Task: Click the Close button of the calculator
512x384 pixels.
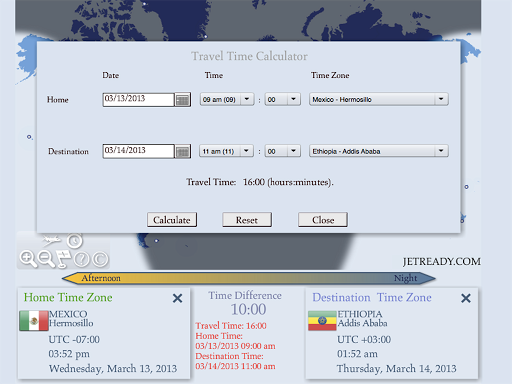Action: tap(323, 220)
